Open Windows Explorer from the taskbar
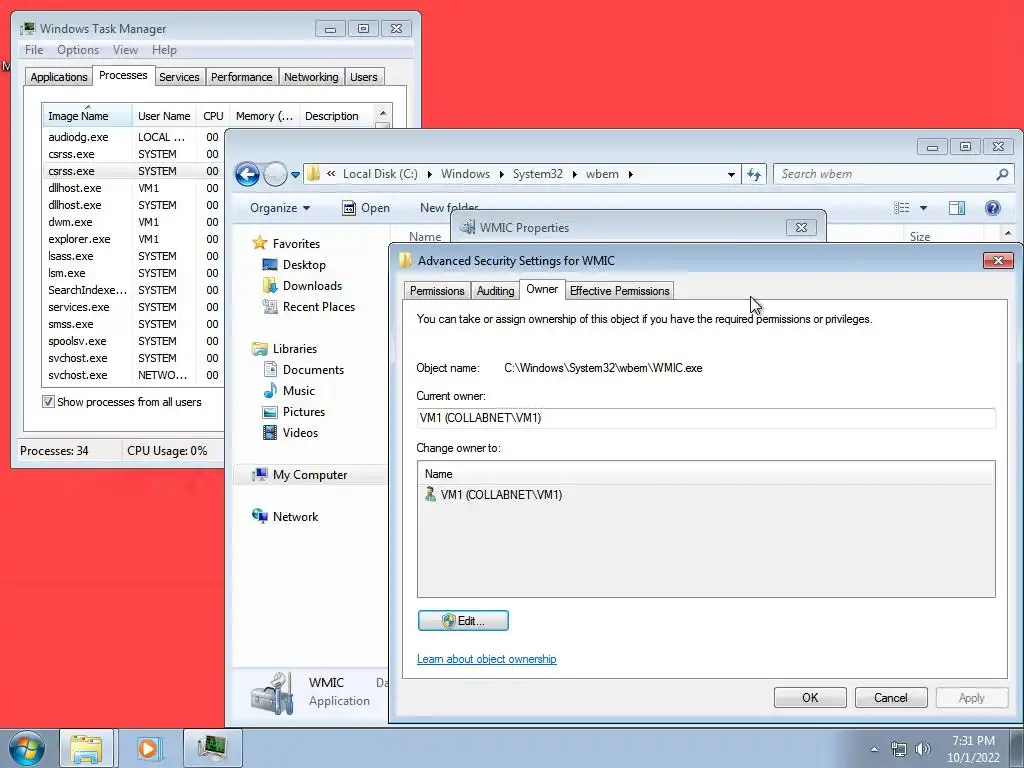The image size is (1024, 768). [86, 748]
